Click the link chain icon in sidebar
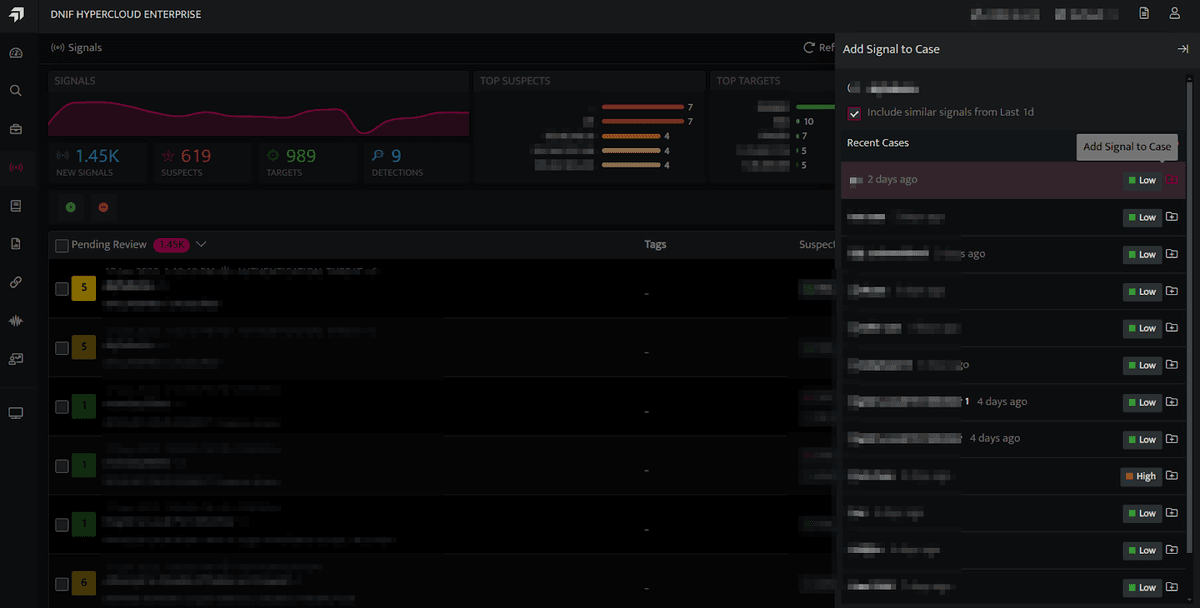 16,282
